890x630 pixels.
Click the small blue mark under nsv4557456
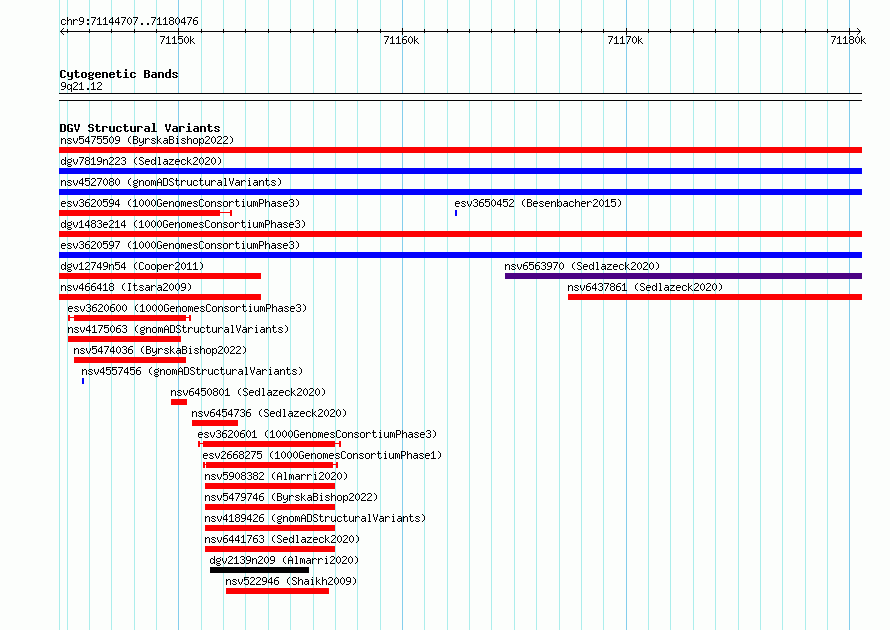83,381
